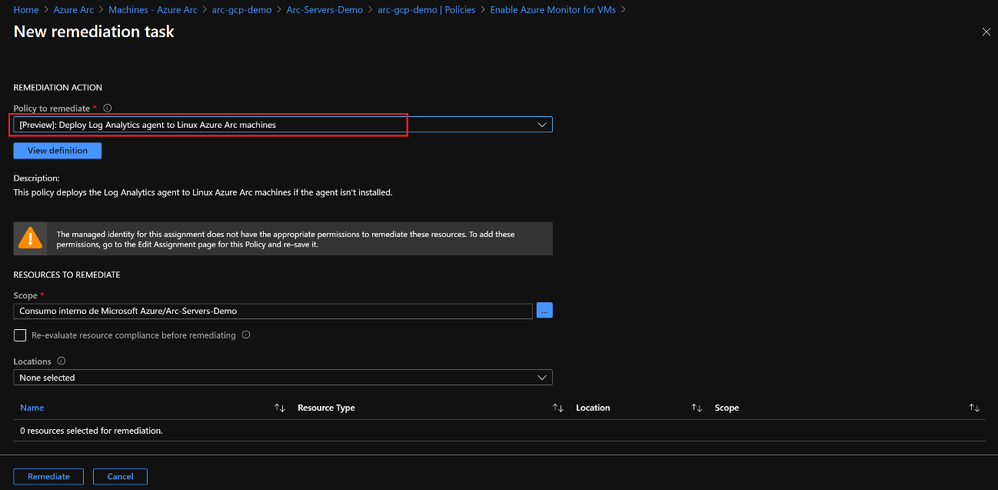Show info for Re-evaluate resource compliance
The image size is (998, 490).
coord(246,335)
